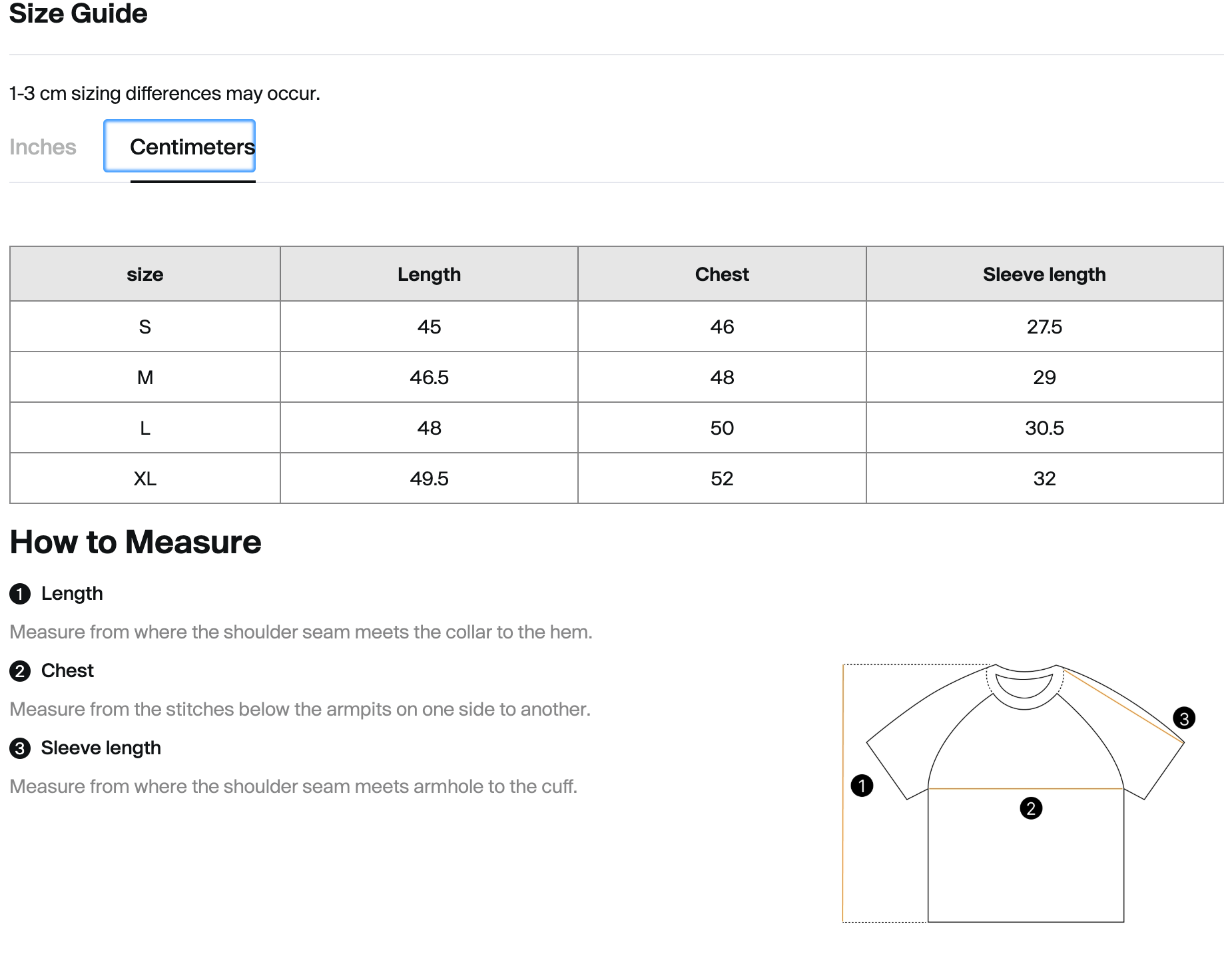
Task: Click the shirt collar in the diagram
Action: click(1025, 686)
